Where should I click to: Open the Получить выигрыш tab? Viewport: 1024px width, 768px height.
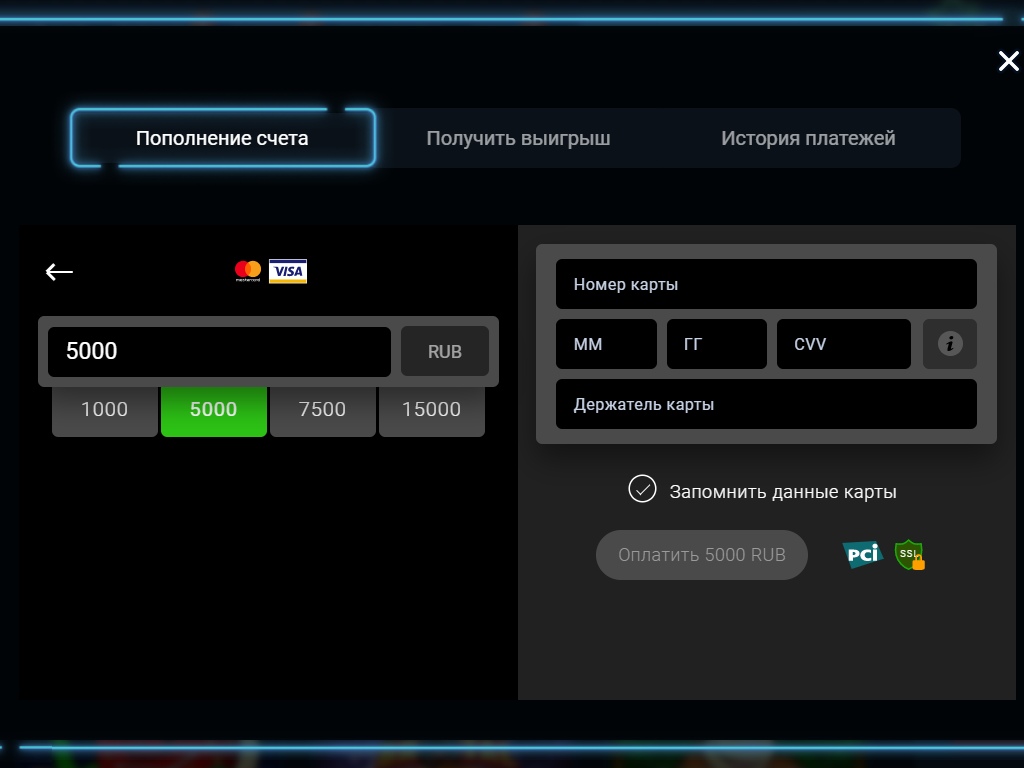coord(518,138)
